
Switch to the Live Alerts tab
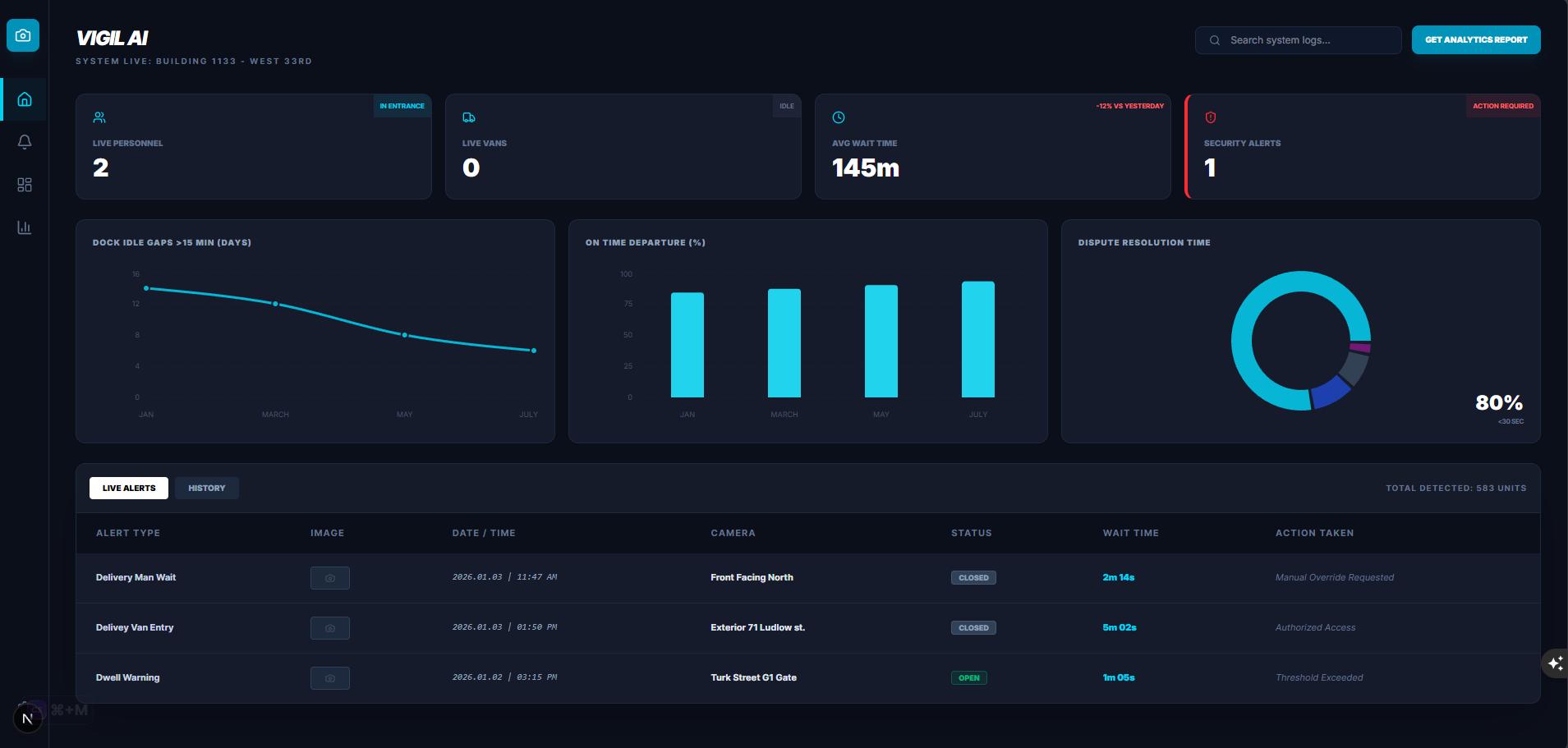[x=129, y=488]
